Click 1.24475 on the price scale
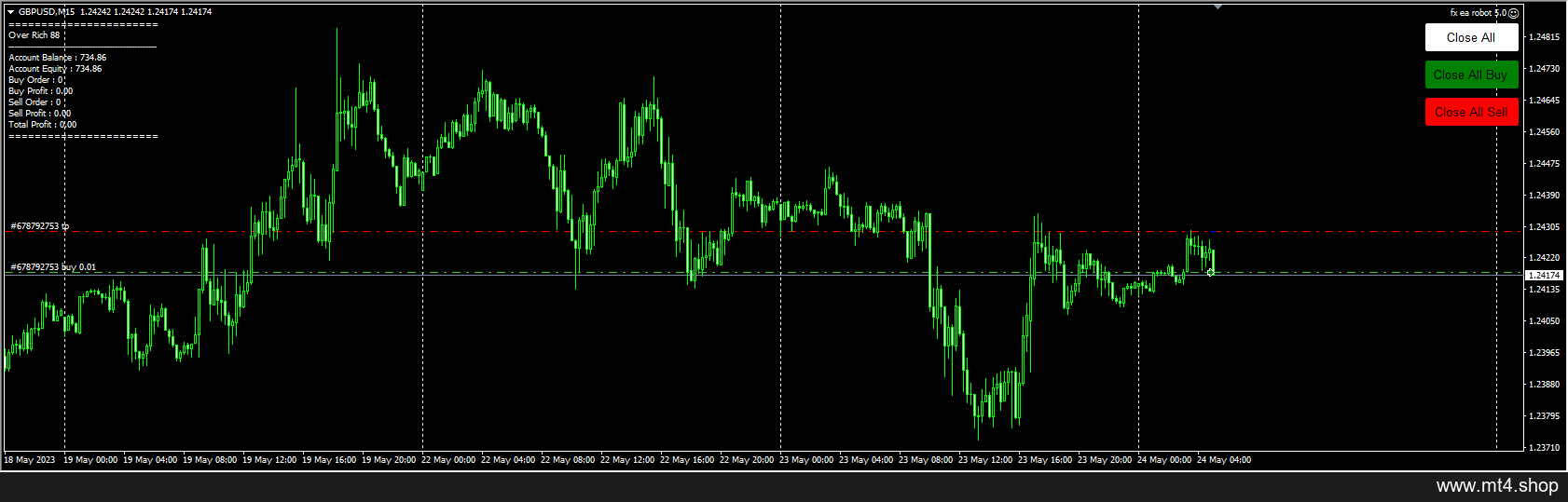Image resolution: width=1568 pixels, height=502 pixels. click(1545, 164)
